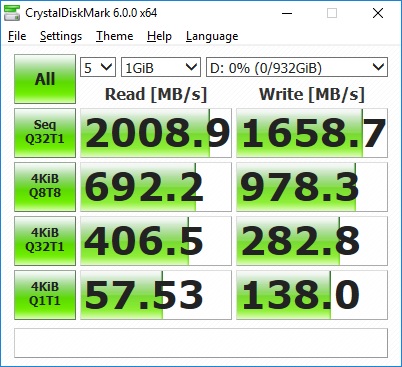
Task: Click the CrystalDiskMark app icon in title bar
Action: coord(12,13)
